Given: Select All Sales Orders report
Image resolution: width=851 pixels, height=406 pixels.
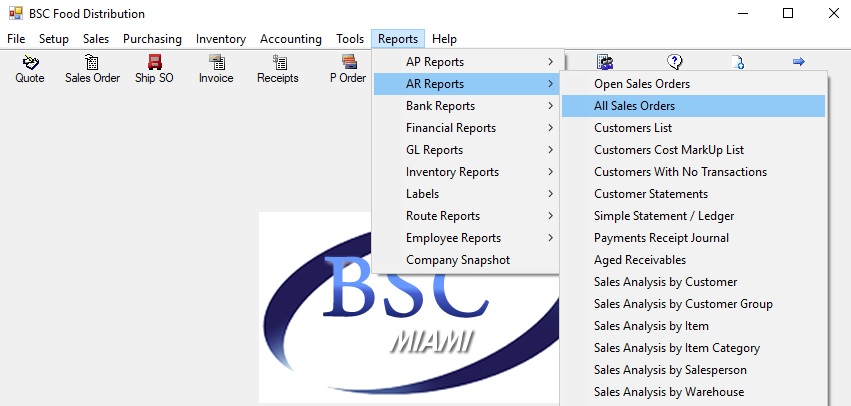Looking at the screenshot, I should (x=693, y=106).
